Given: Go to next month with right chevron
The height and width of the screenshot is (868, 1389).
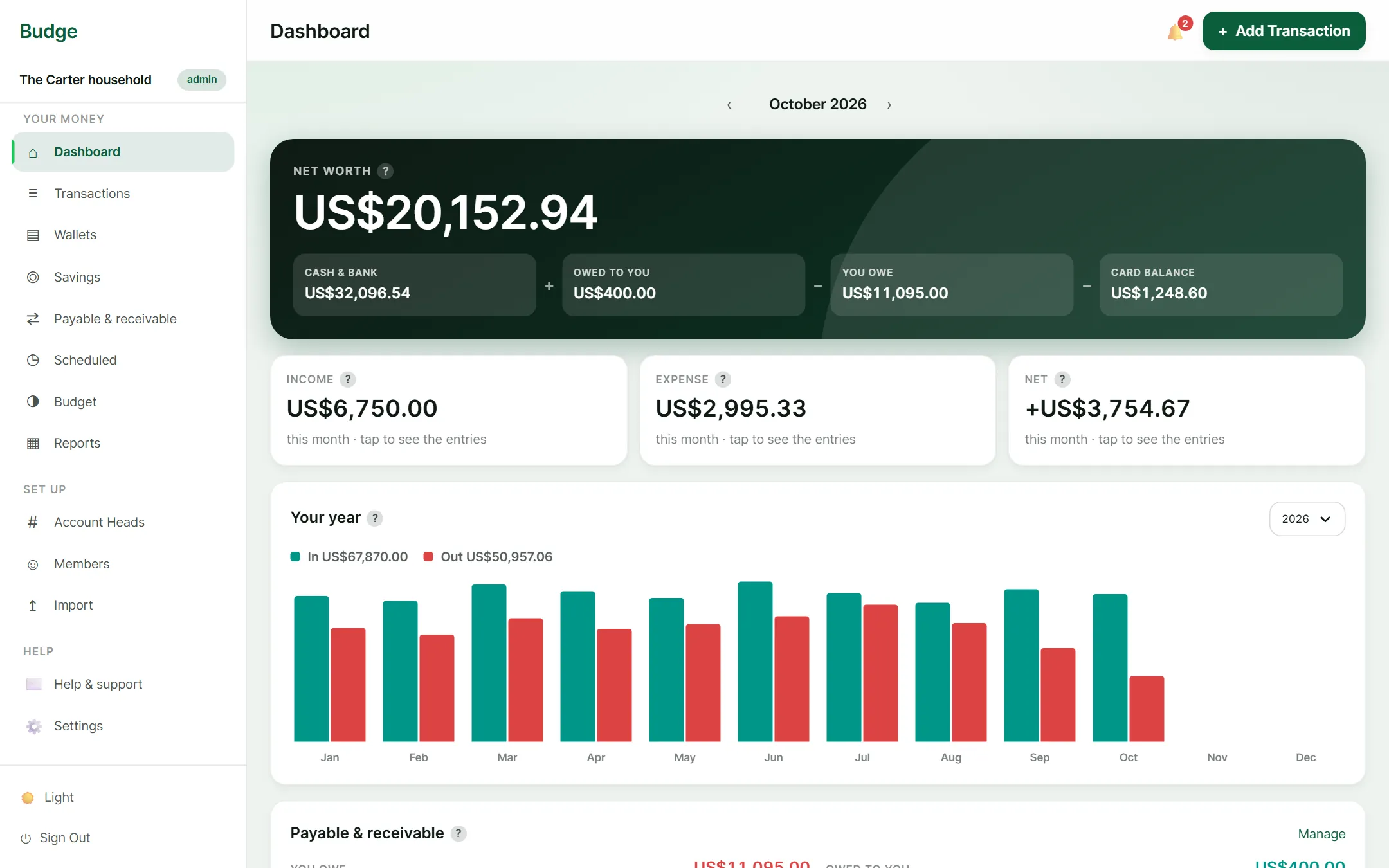Looking at the screenshot, I should pos(889,105).
